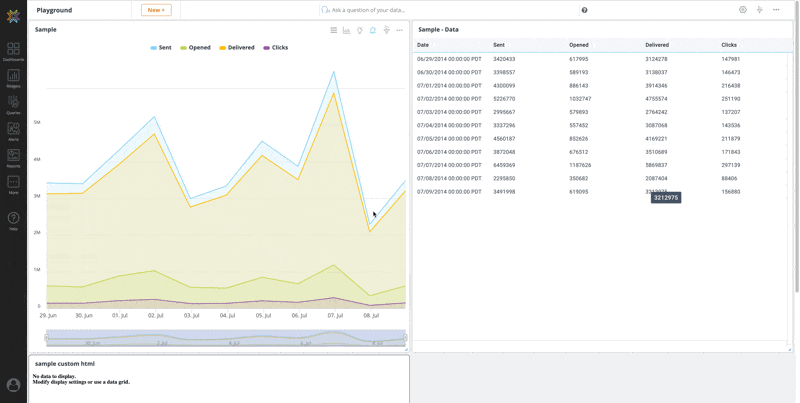This screenshot has height=403, width=800.
Task: Open Dashboards from the sidebar
Action: [x=13, y=50]
